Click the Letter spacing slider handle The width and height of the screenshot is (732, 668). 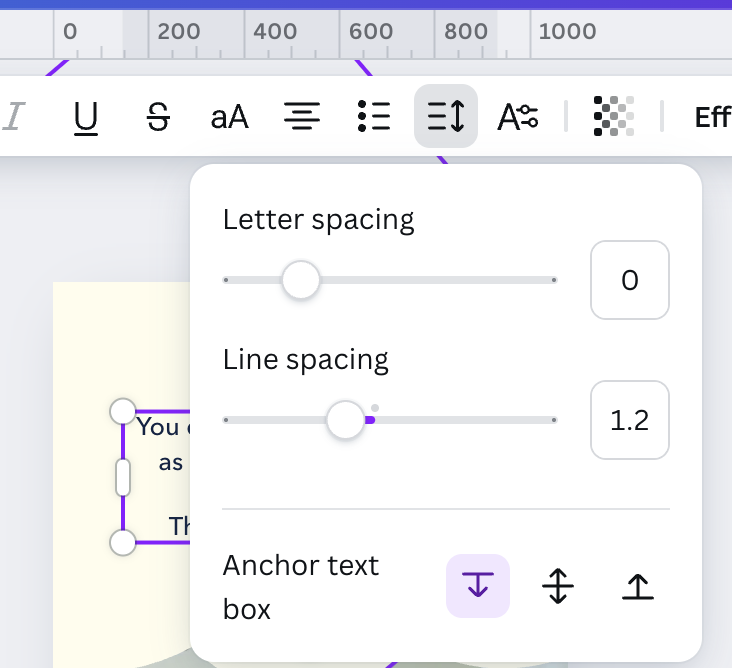click(x=301, y=280)
